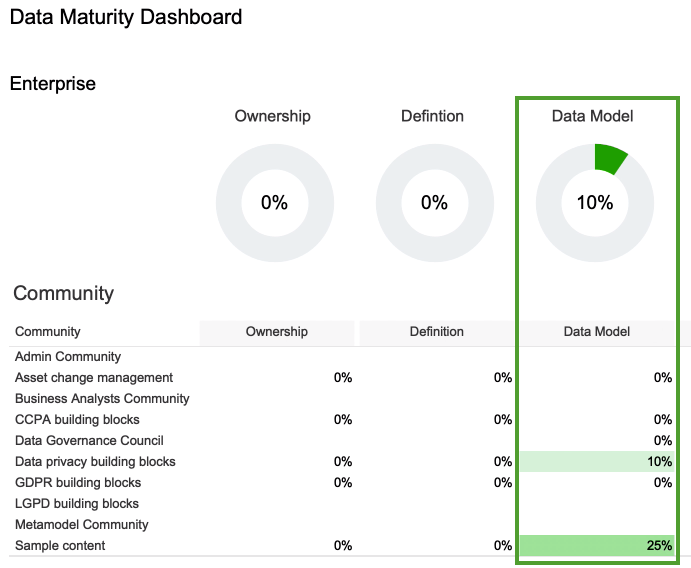Click the Definition column header in the table
The image size is (691, 568).
437,332
